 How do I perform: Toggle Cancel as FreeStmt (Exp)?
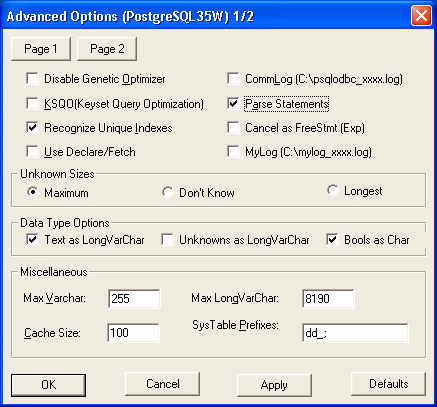click(233, 128)
